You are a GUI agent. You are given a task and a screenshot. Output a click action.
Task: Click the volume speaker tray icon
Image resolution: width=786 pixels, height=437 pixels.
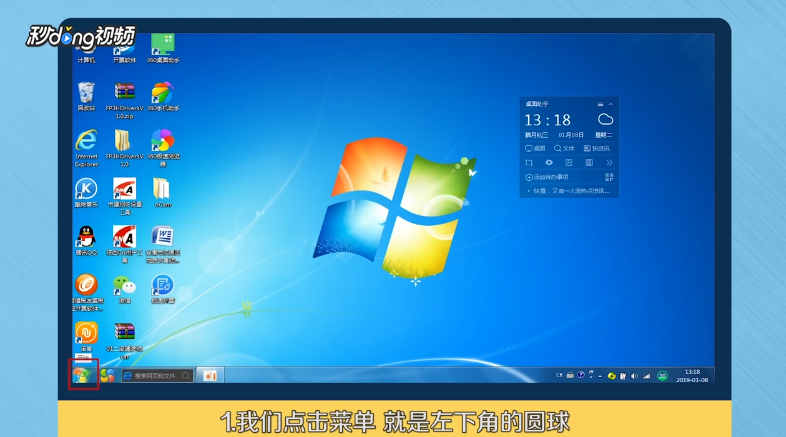pos(634,376)
